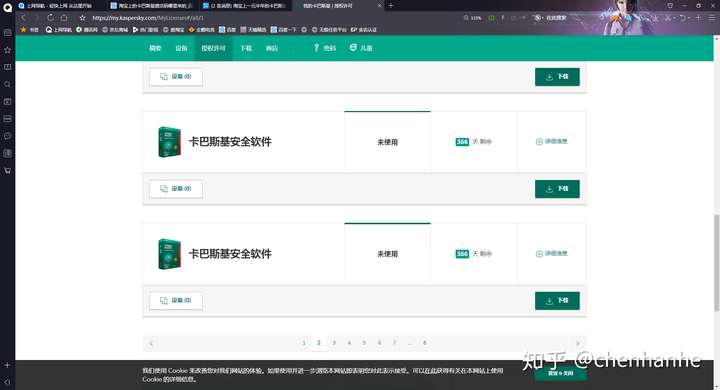The image size is (720, 390).
Task: Click the green shield icon in address bar
Action: click(491, 18)
